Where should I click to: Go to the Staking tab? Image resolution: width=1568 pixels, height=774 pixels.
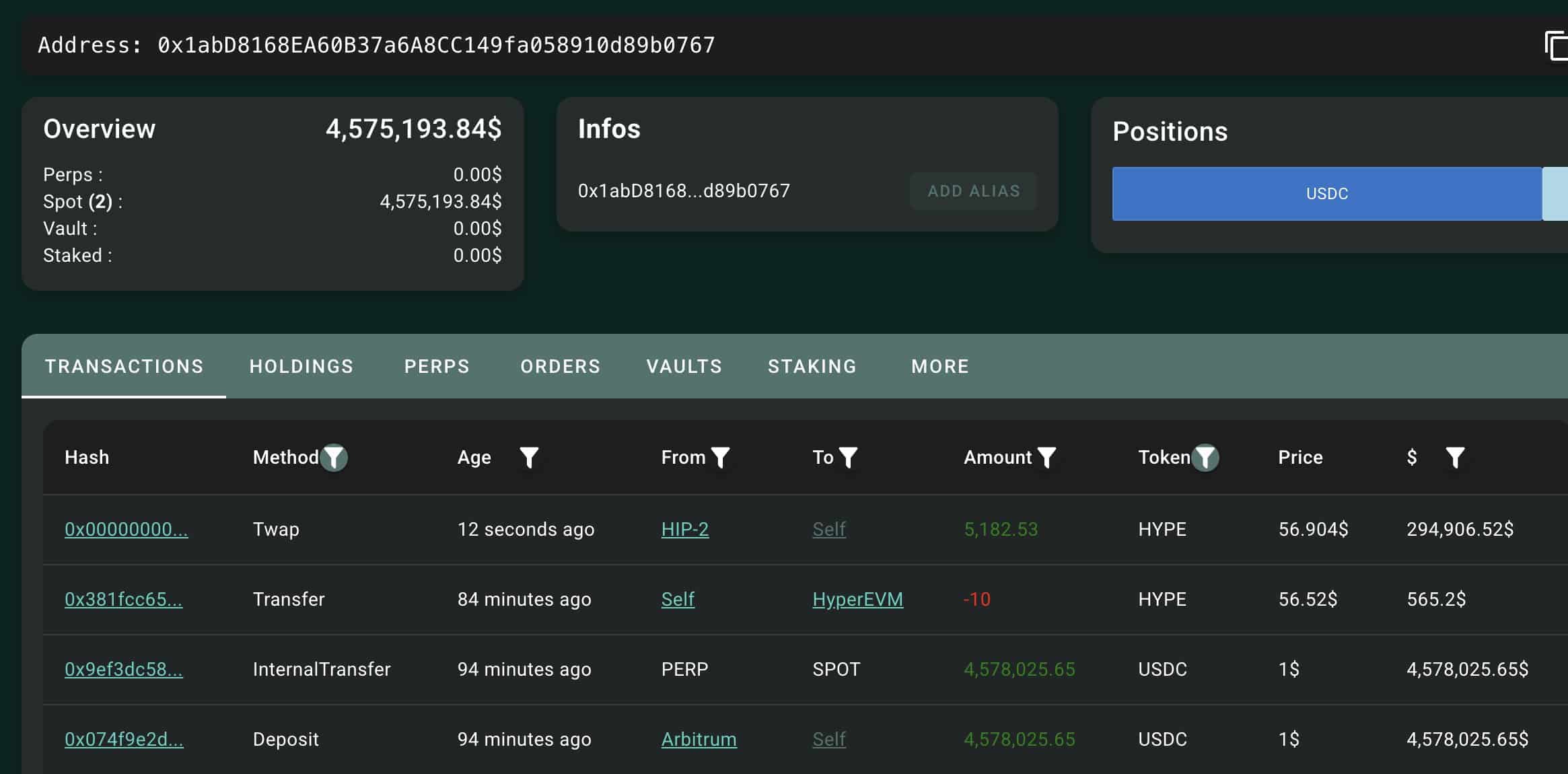812,366
